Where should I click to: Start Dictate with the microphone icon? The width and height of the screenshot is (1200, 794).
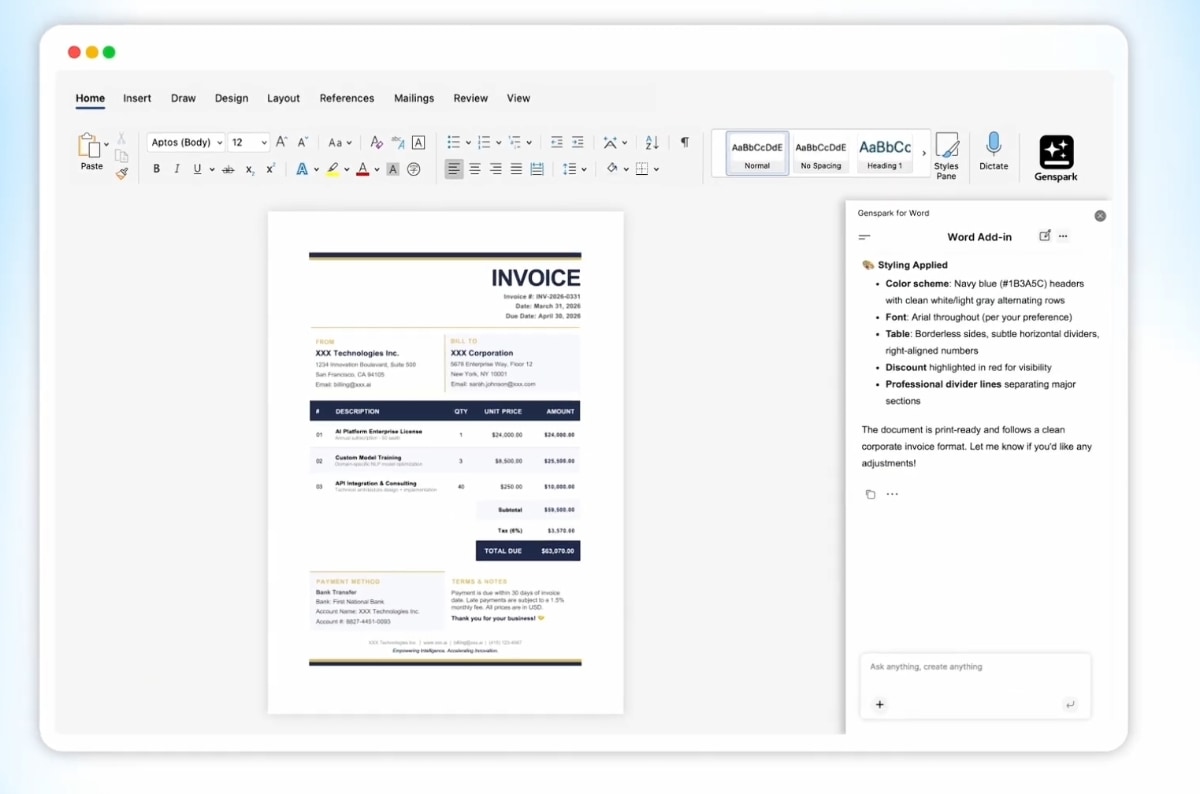[993, 151]
